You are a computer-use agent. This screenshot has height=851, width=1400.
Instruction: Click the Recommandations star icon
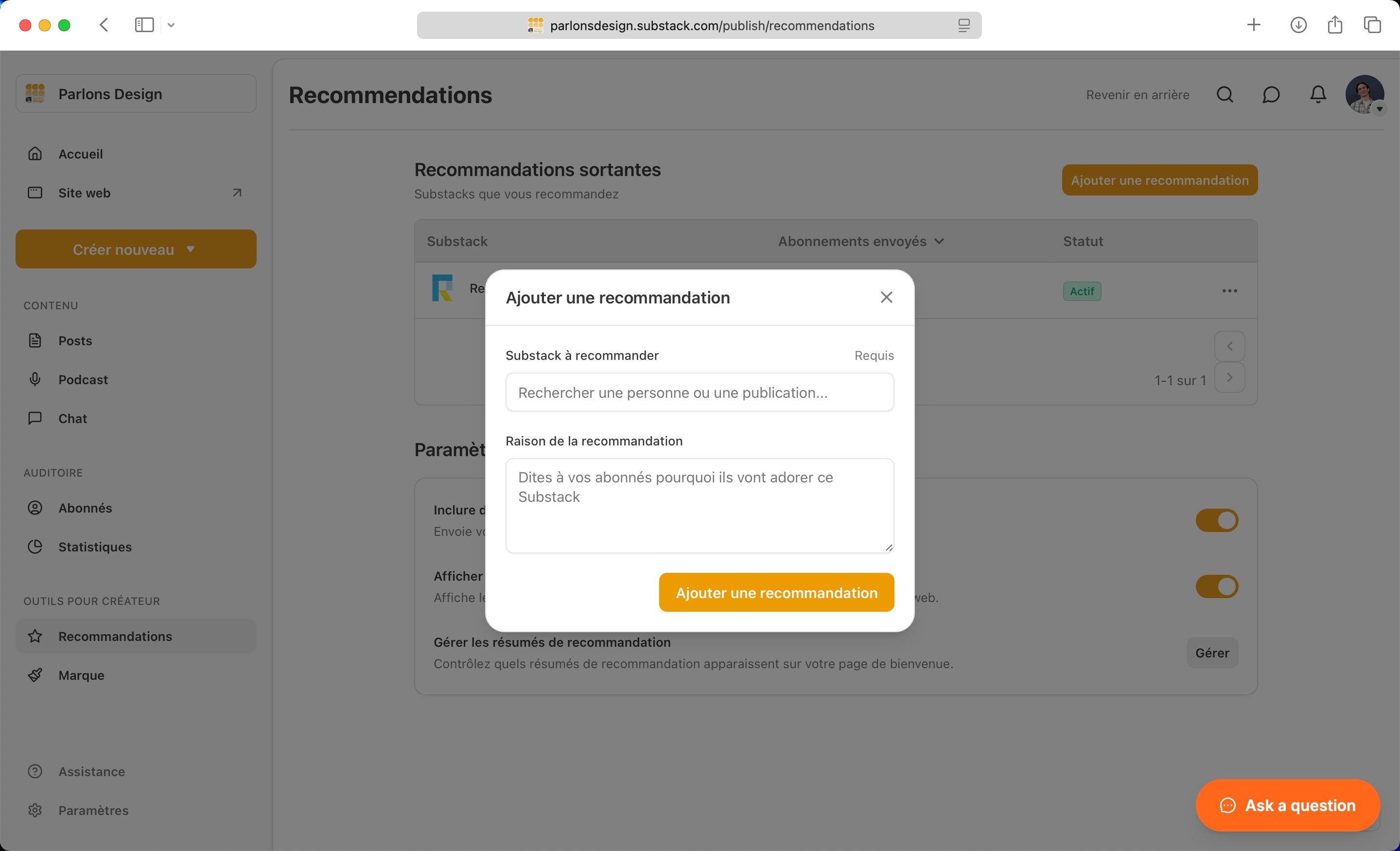point(35,636)
